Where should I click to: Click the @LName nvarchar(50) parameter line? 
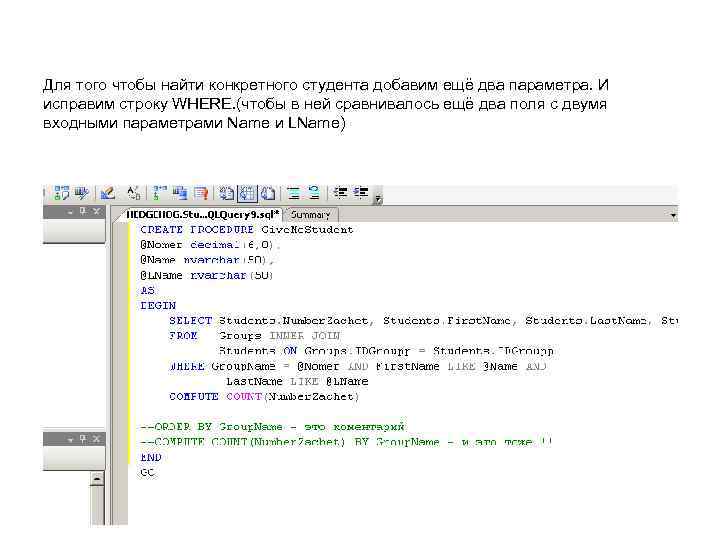point(207,276)
